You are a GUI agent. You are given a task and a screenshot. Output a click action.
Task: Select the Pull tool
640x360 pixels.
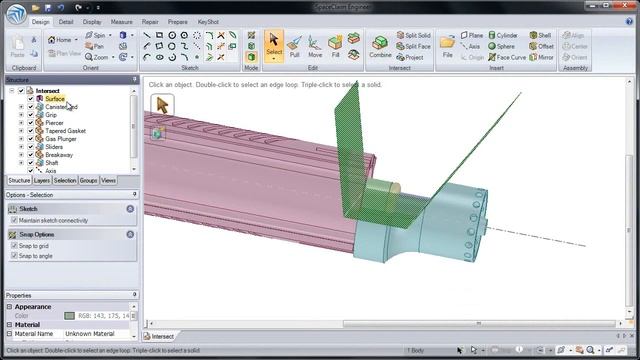(x=294, y=46)
